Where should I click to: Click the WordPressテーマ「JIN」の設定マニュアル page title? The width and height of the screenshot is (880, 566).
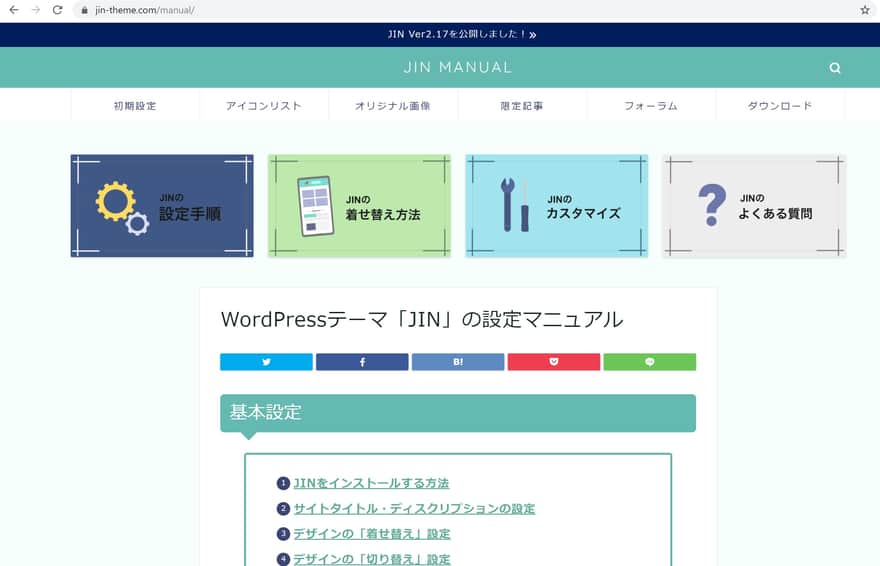tap(422, 319)
